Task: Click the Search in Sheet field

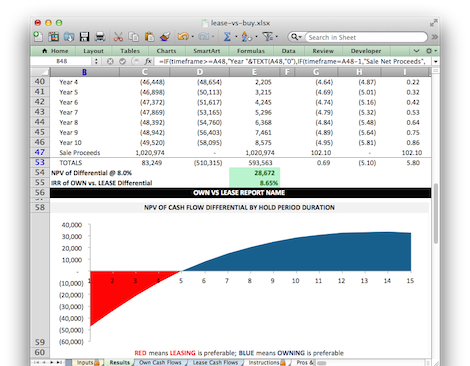Action: 366,37
